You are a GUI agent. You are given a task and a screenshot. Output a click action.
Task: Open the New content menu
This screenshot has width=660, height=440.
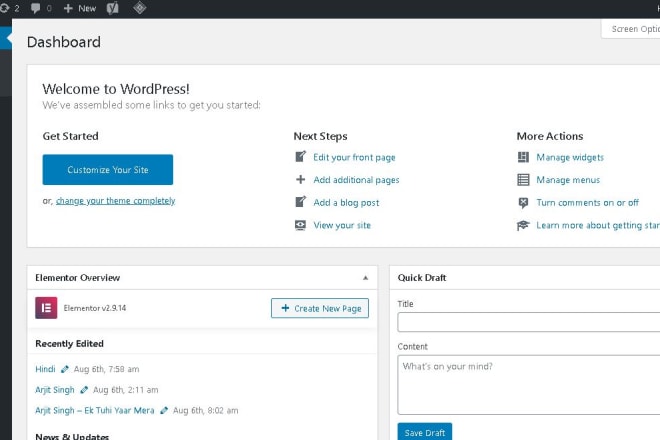tap(80, 8)
